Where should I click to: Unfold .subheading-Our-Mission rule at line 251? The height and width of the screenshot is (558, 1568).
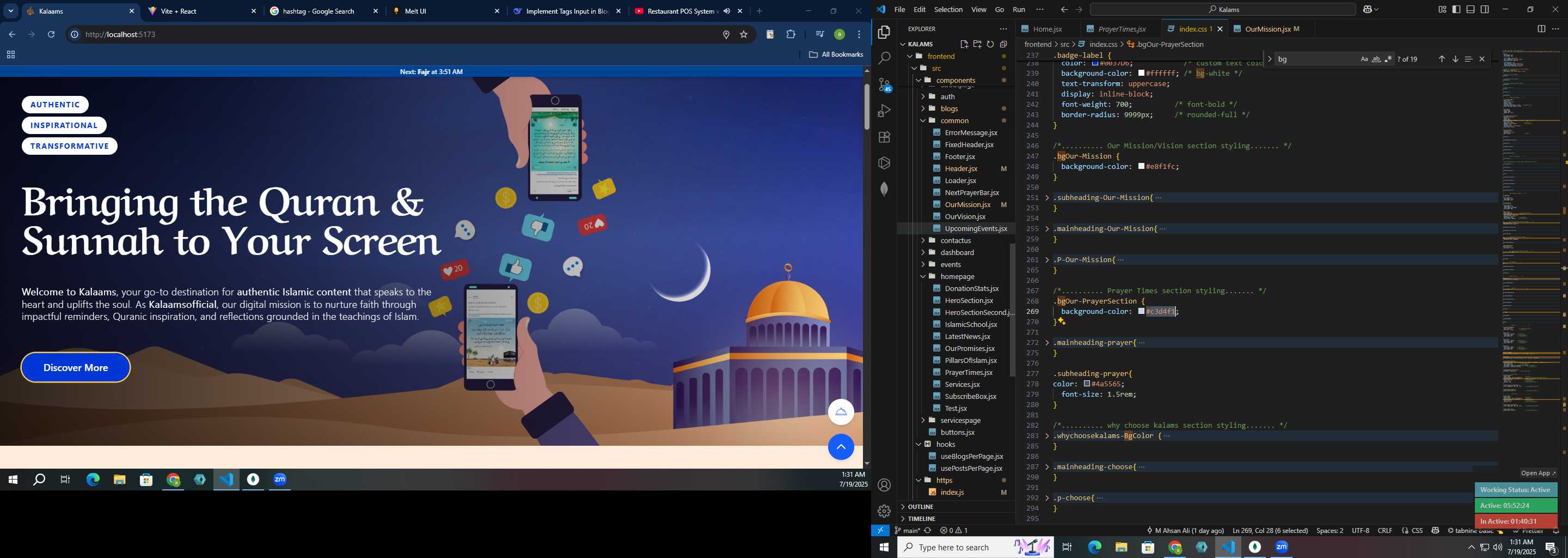pyautogui.click(x=1047, y=198)
